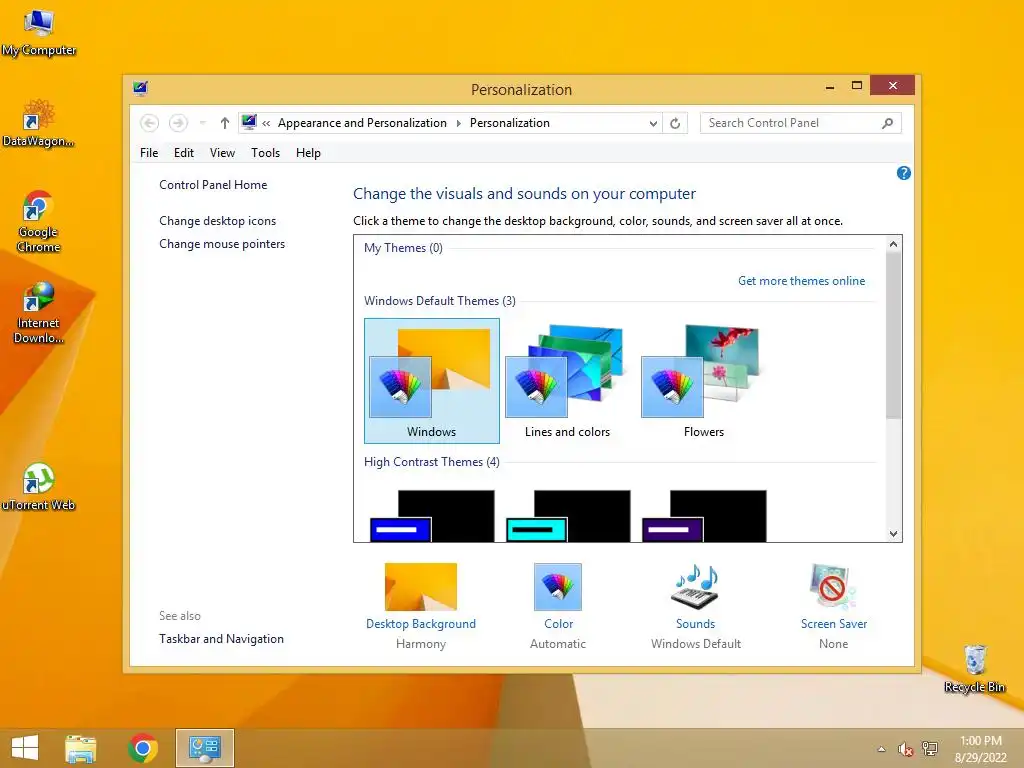Viewport: 1024px width, 768px height.
Task: Open Internet Download Manager desktop shortcut
Action: 39,313
